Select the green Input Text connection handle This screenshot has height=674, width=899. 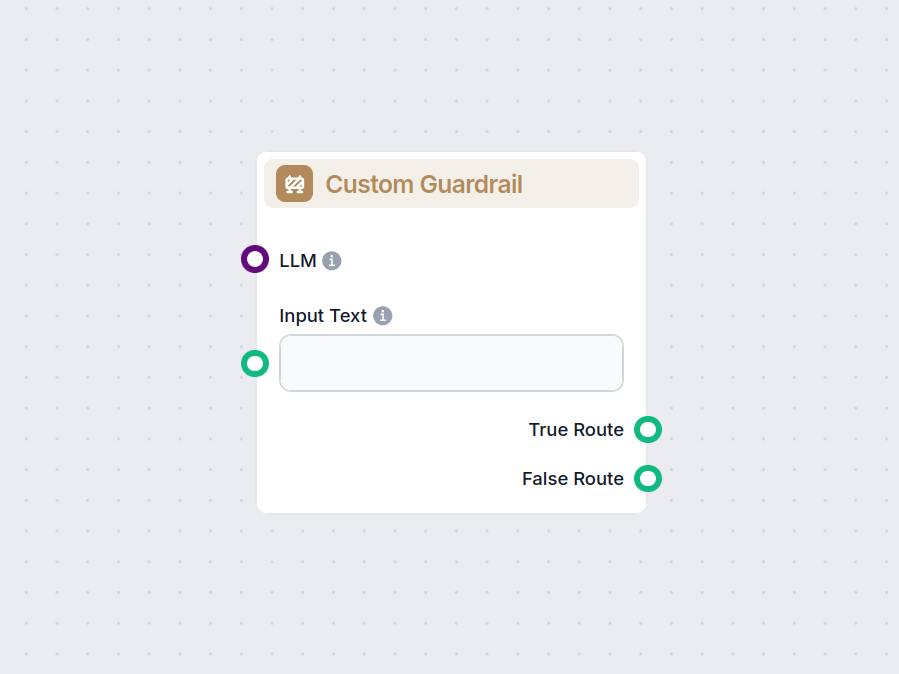tap(255, 363)
